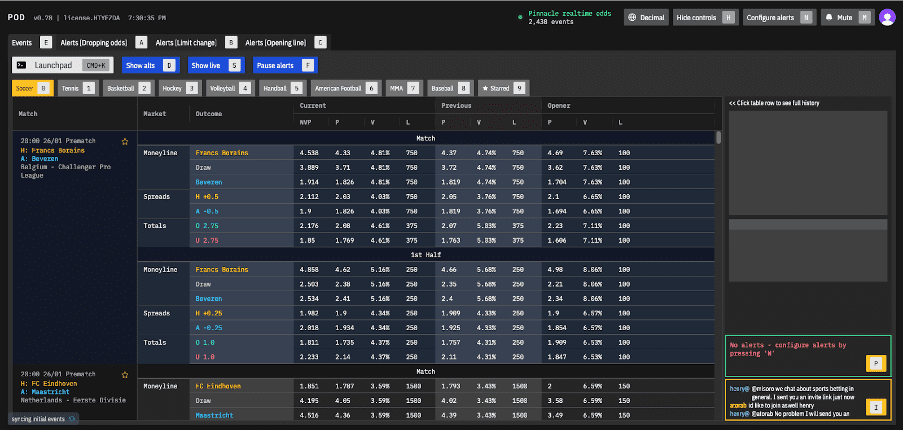The width and height of the screenshot is (904, 430).
Task: Click Netherlands - Eerste Divisie text
Action: click(x=73, y=399)
